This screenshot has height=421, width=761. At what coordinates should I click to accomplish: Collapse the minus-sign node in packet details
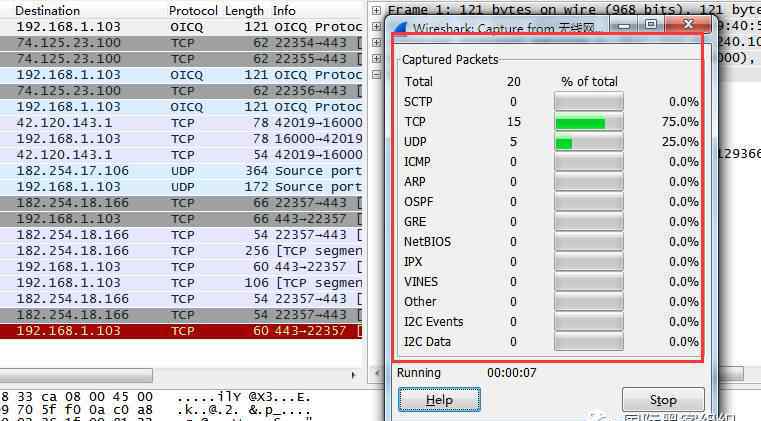(376, 75)
